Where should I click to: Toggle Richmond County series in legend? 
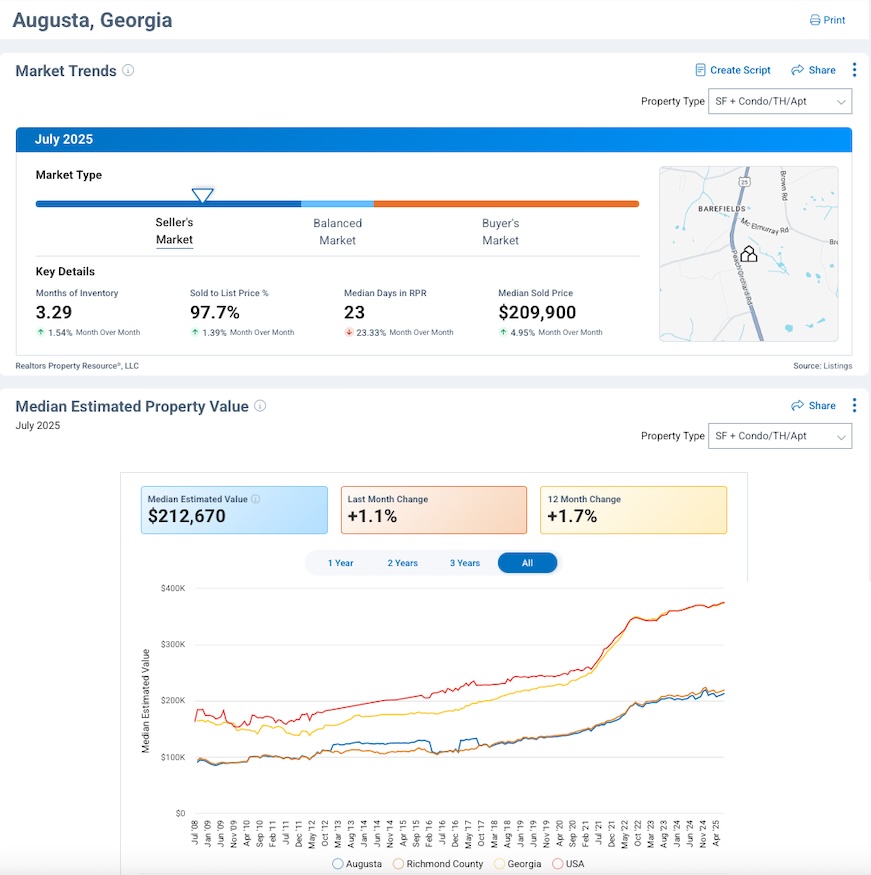click(438, 864)
